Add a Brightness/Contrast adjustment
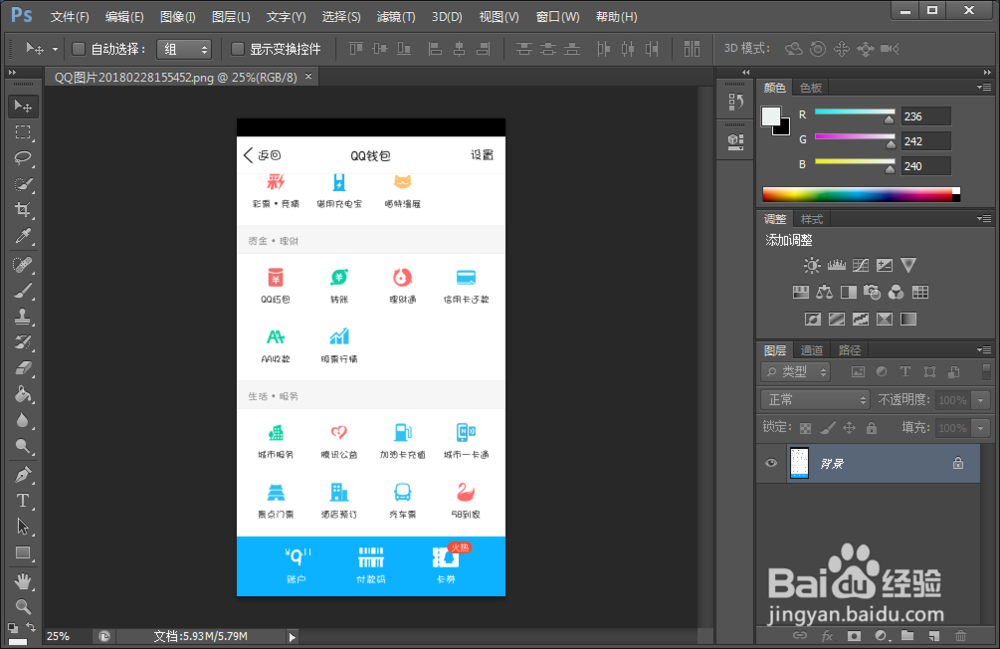This screenshot has height=649, width=1000. point(812,265)
